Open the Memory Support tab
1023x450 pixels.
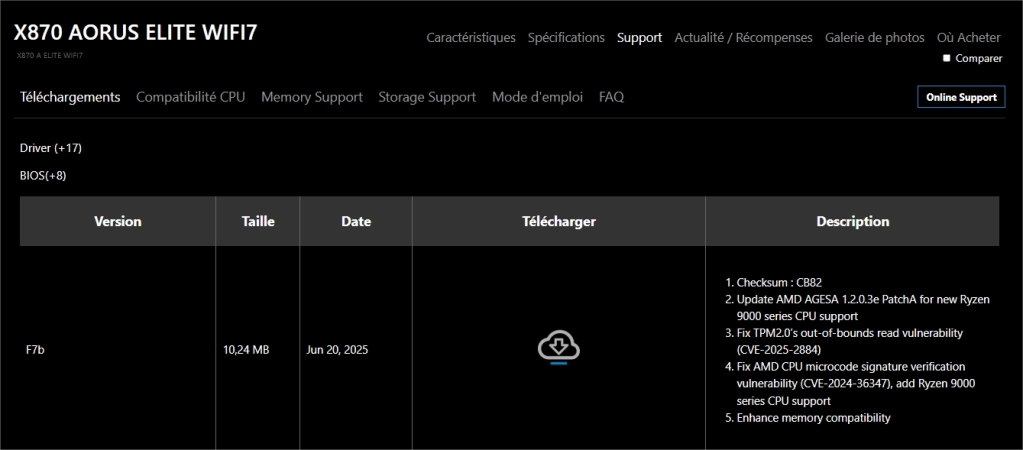point(312,97)
